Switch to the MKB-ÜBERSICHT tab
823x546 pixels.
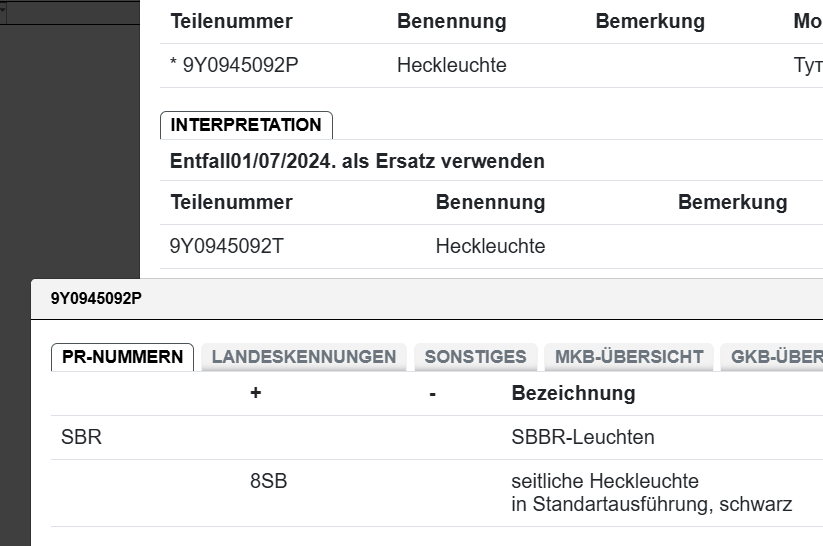click(x=629, y=357)
